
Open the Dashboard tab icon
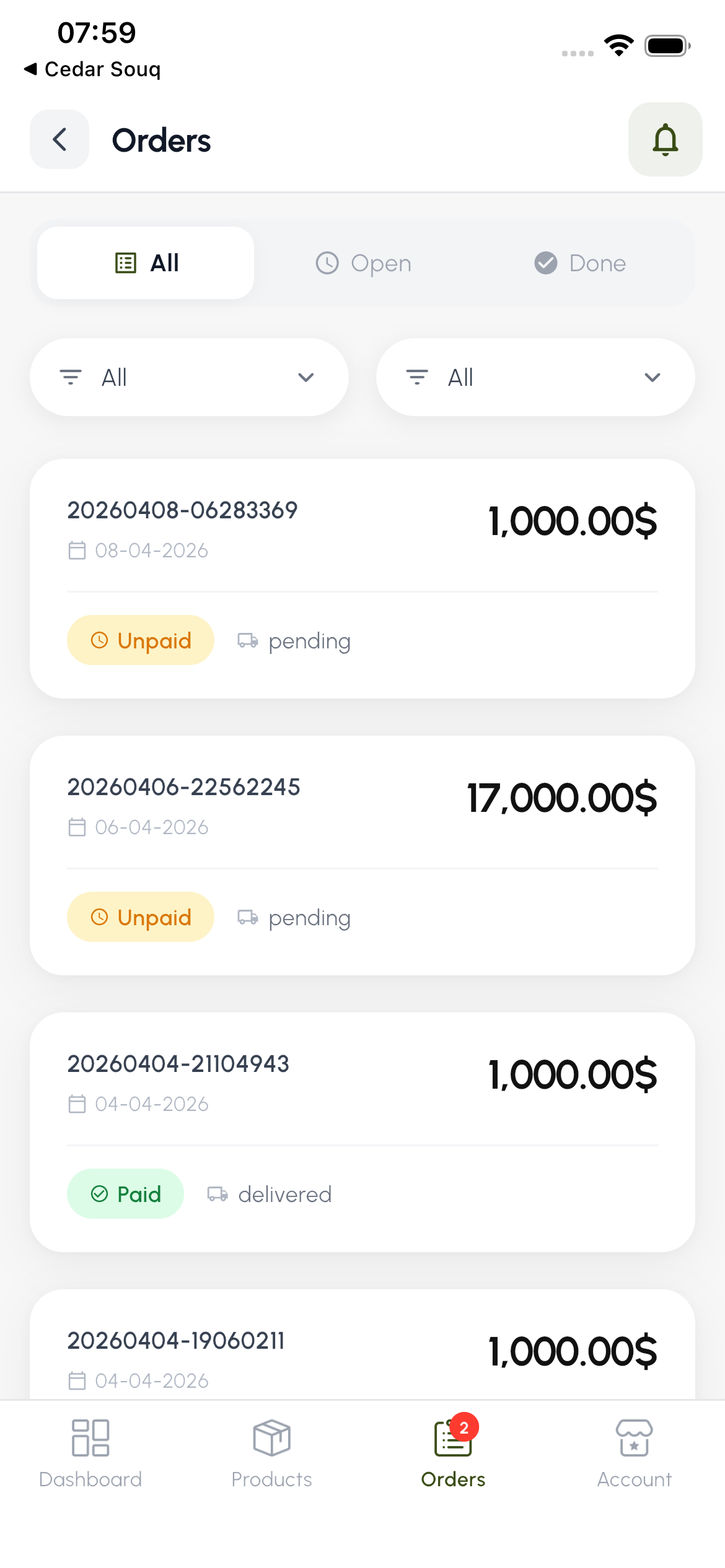coord(90,1437)
